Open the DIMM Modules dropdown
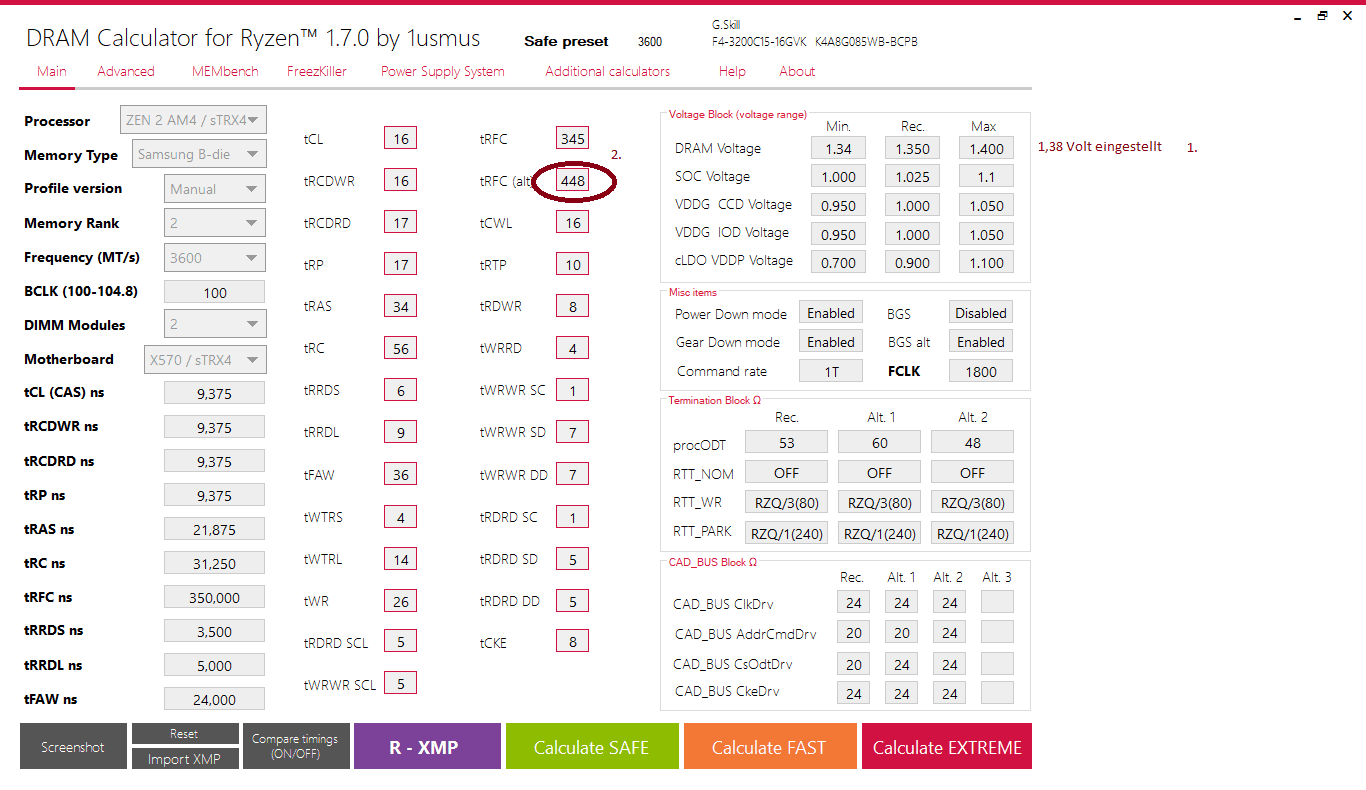 [x=215, y=324]
